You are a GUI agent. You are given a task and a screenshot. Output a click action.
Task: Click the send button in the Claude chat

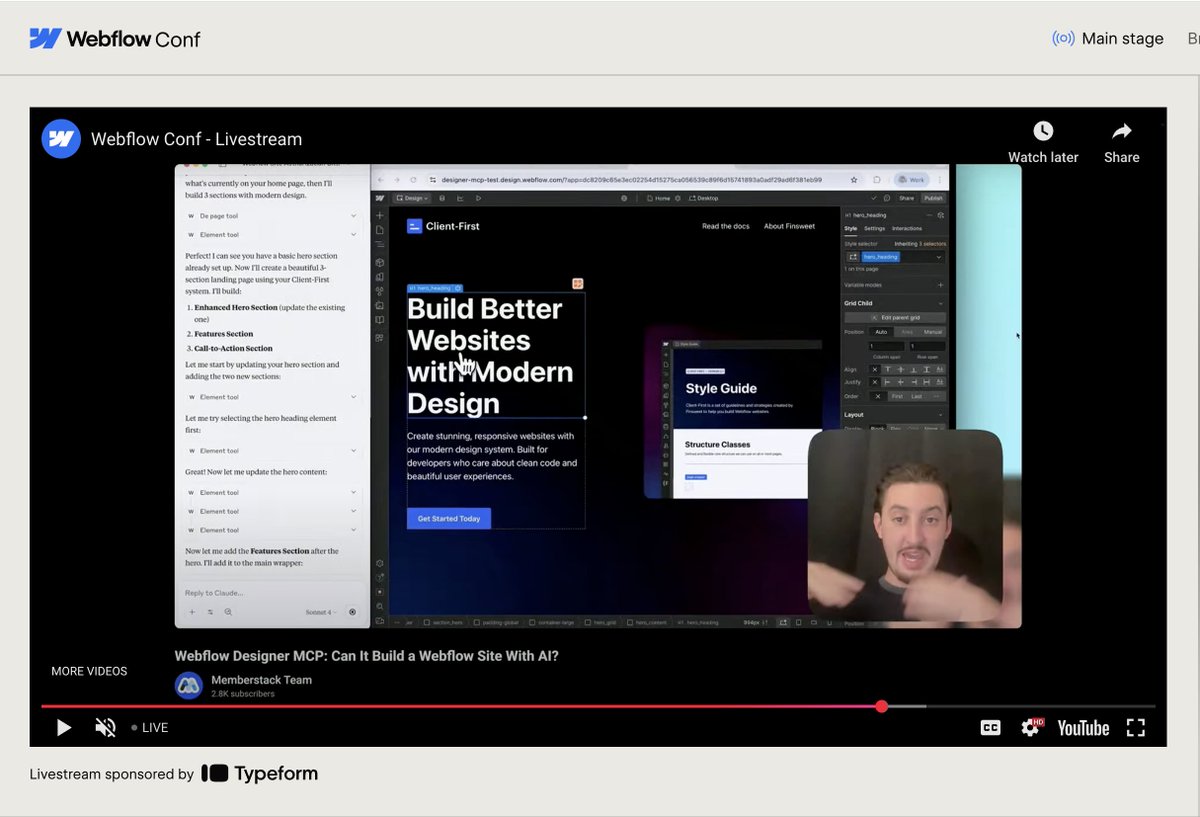pos(352,612)
